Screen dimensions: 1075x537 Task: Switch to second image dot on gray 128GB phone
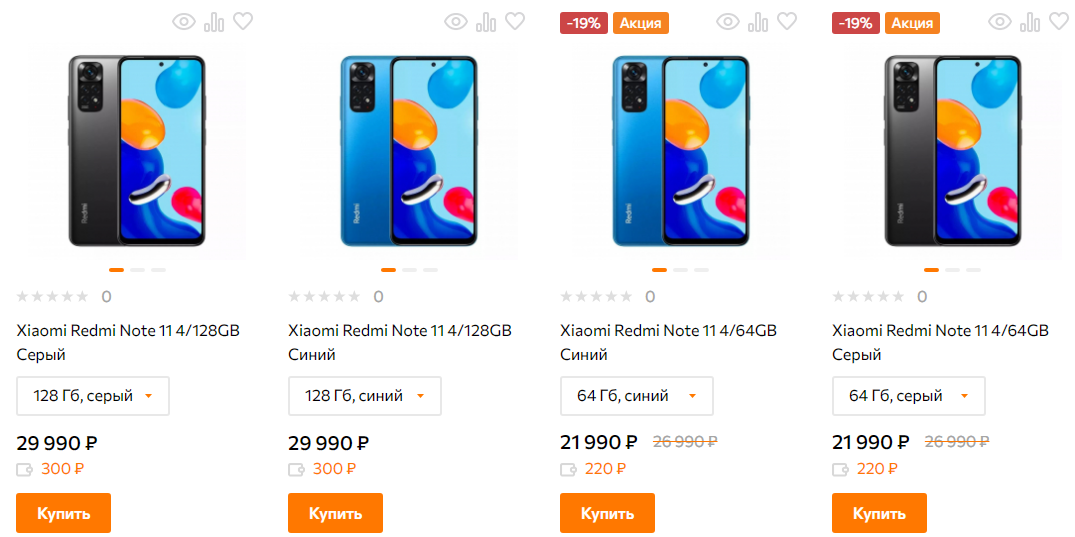[x=137, y=270]
